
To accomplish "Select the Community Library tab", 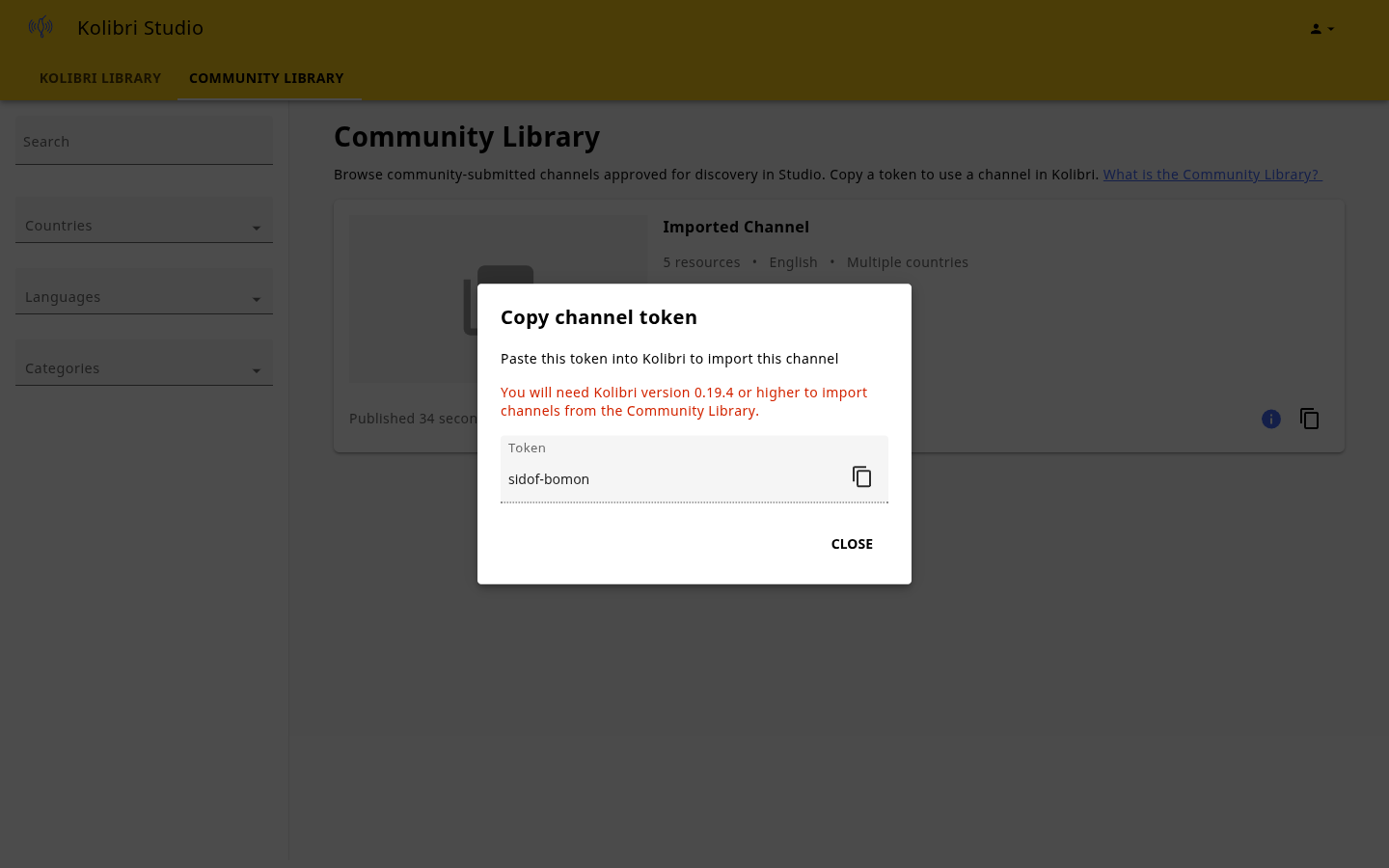I will [x=266, y=78].
